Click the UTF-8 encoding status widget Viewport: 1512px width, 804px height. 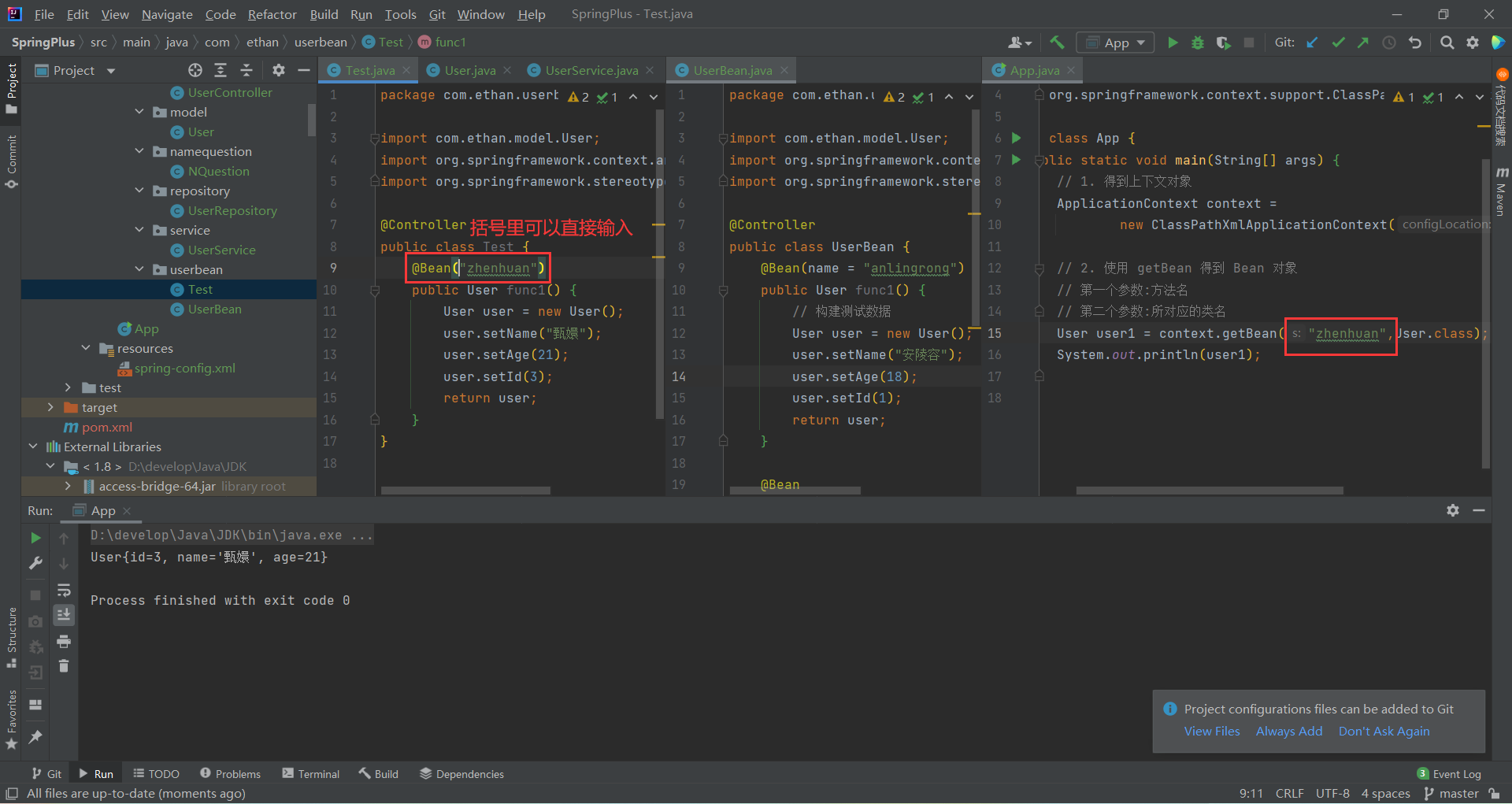pos(1332,793)
